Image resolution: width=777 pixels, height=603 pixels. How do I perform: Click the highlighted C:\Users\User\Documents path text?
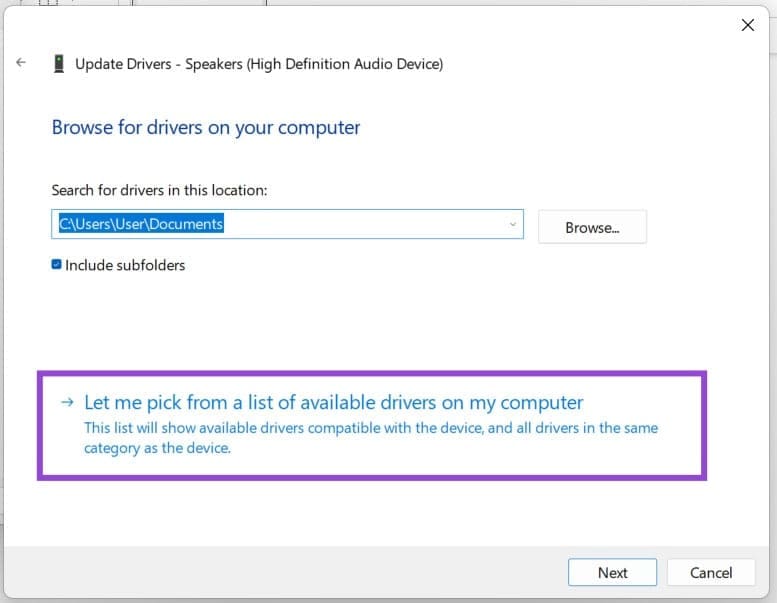pos(141,224)
